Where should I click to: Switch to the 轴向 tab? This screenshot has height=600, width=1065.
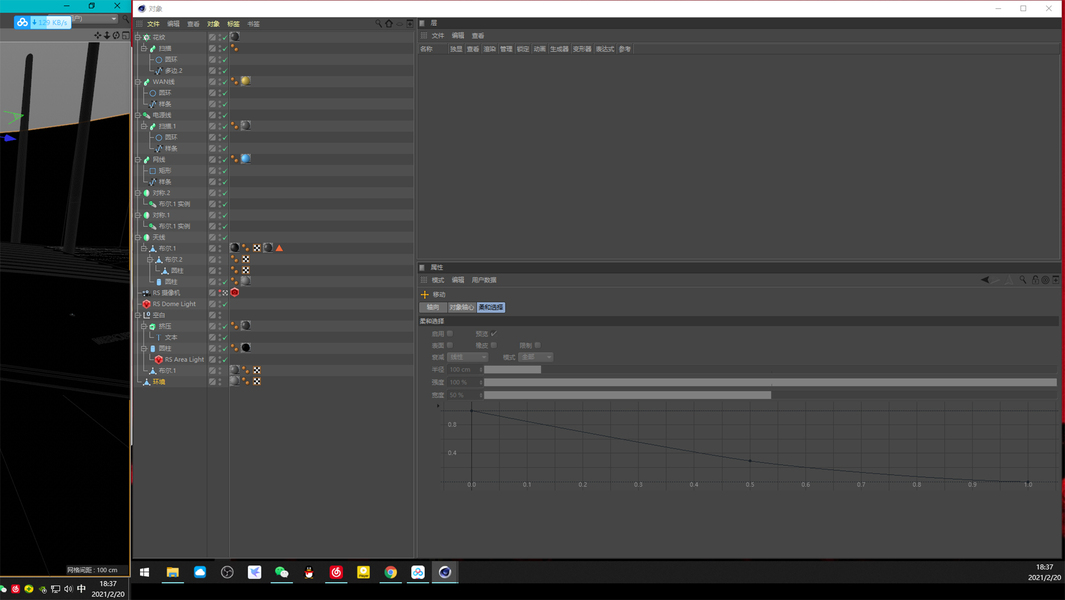pyautogui.click(x=433, y=307)
